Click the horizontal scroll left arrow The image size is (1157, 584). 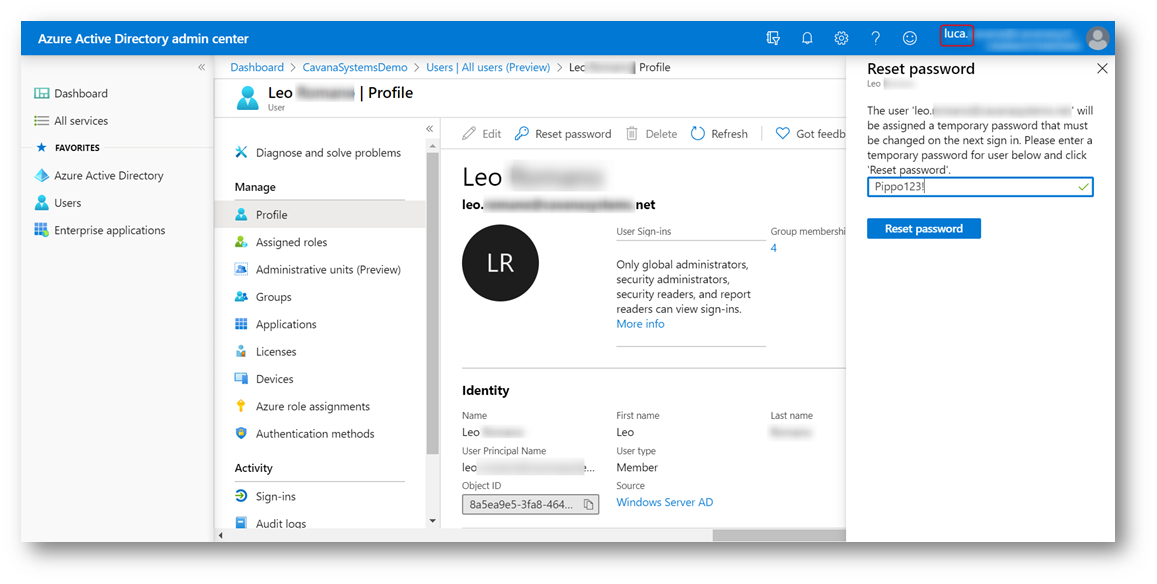[x=221, y=535]
